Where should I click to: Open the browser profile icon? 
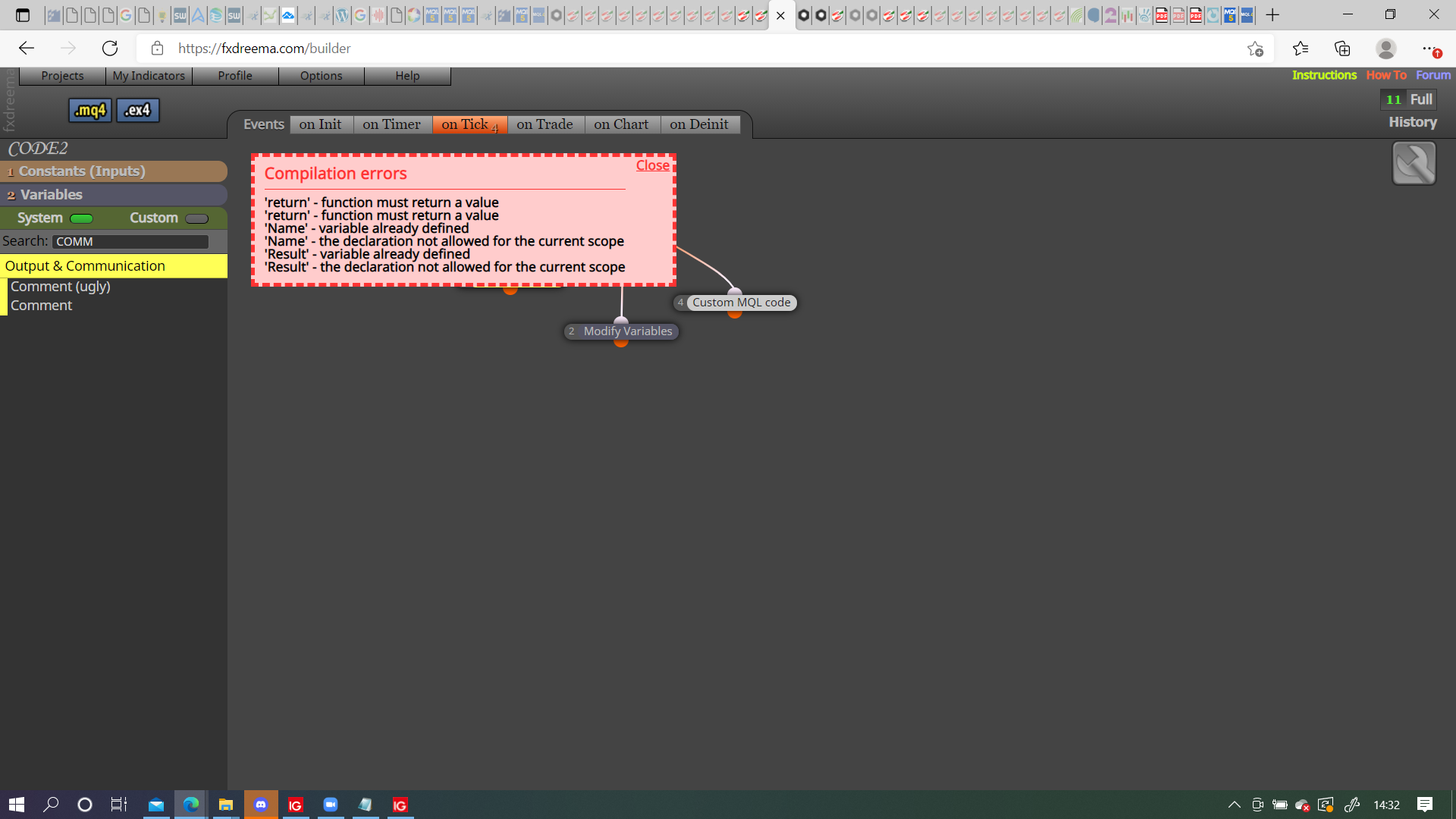click(1386, 49)
